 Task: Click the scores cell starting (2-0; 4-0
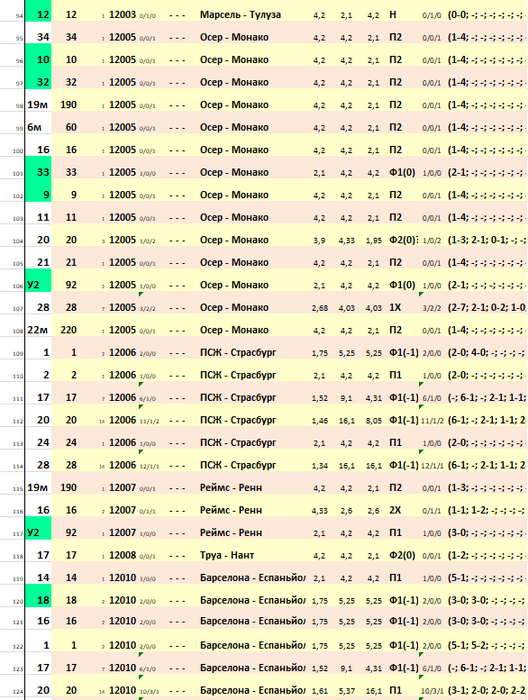[487, 353]
